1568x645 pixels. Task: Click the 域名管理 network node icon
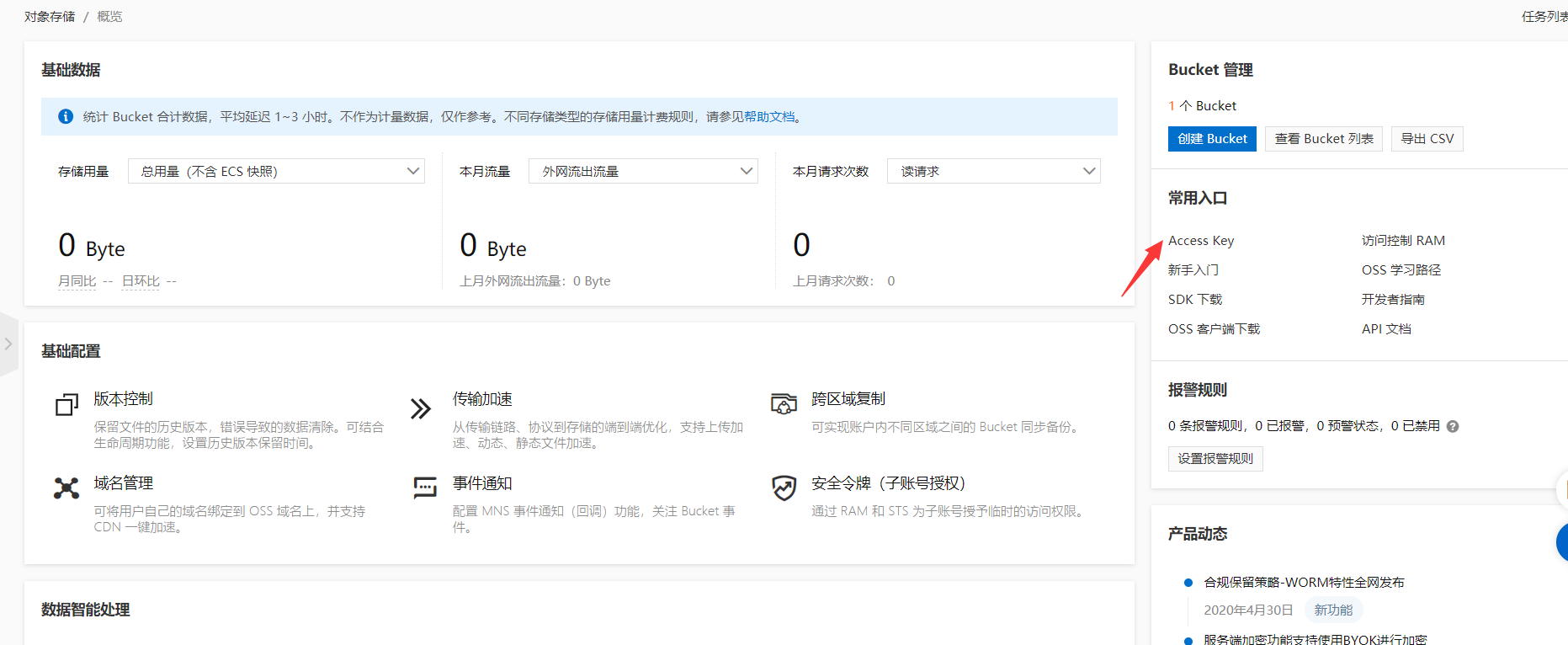coord(66,488)
